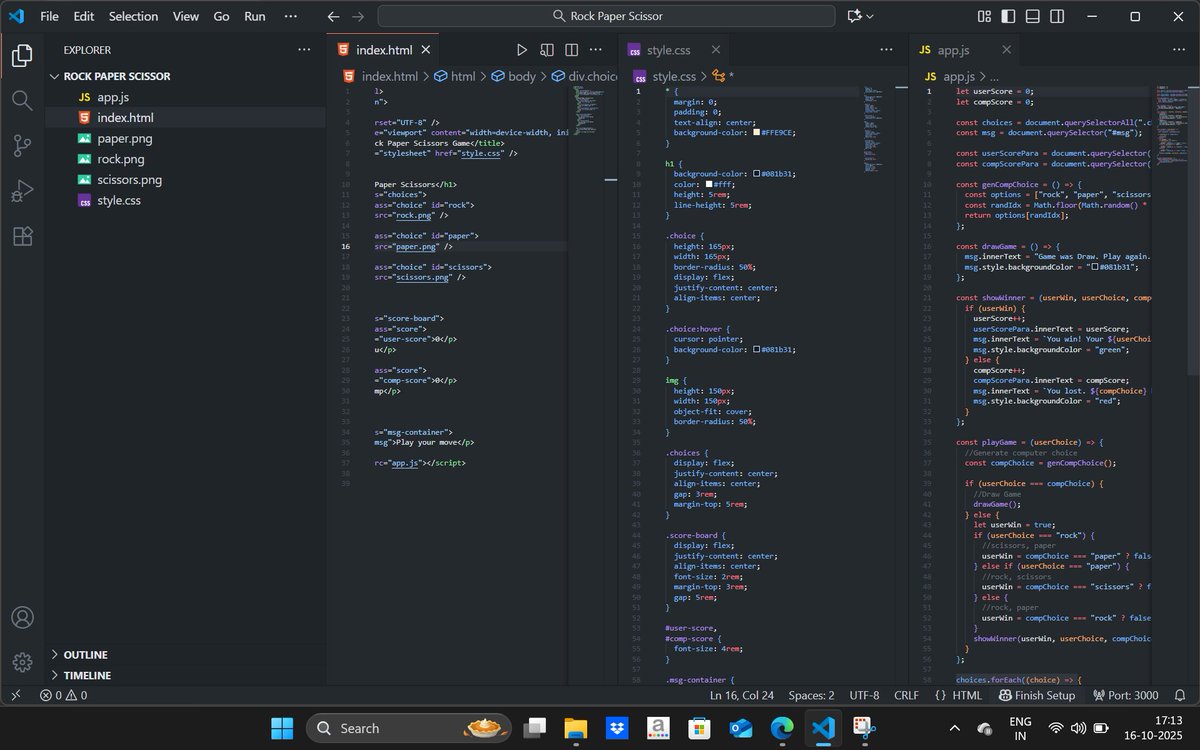Open Microsoft Store from taskbar
This screenshot has height=750, width=1200.
pyautogui.click(x=700, y=728)
